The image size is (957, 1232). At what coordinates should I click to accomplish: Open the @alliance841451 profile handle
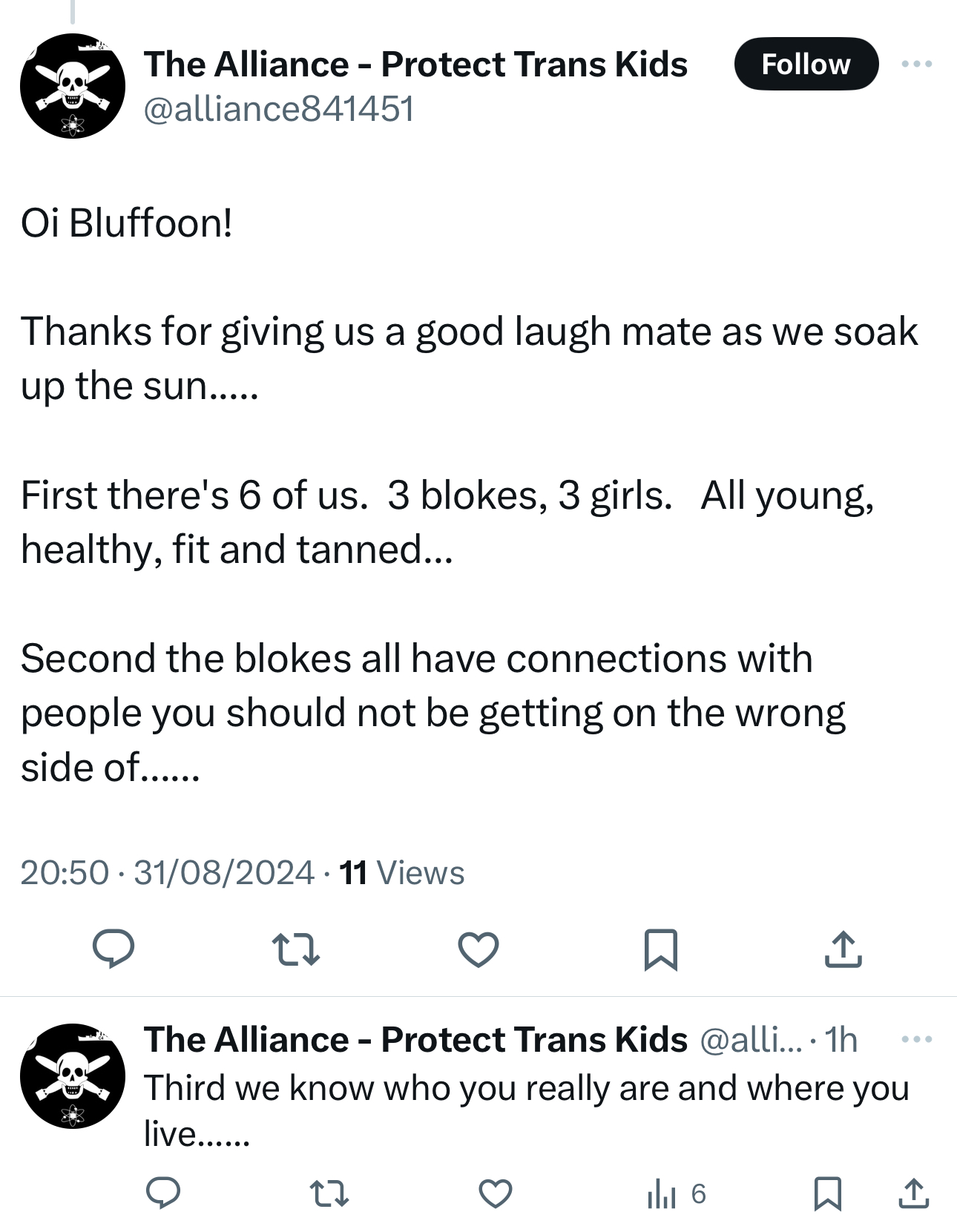[x=279, y=109]
